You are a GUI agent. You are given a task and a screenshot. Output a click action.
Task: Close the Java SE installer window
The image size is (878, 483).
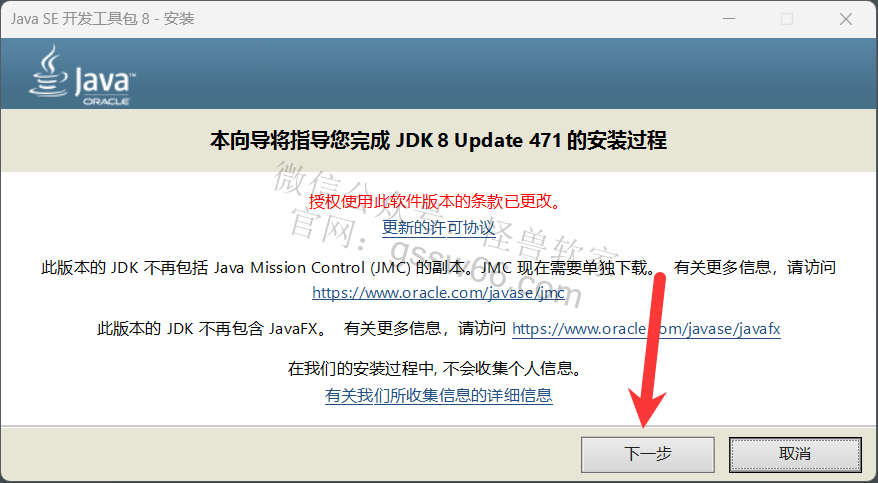click(x=846, y=18)
